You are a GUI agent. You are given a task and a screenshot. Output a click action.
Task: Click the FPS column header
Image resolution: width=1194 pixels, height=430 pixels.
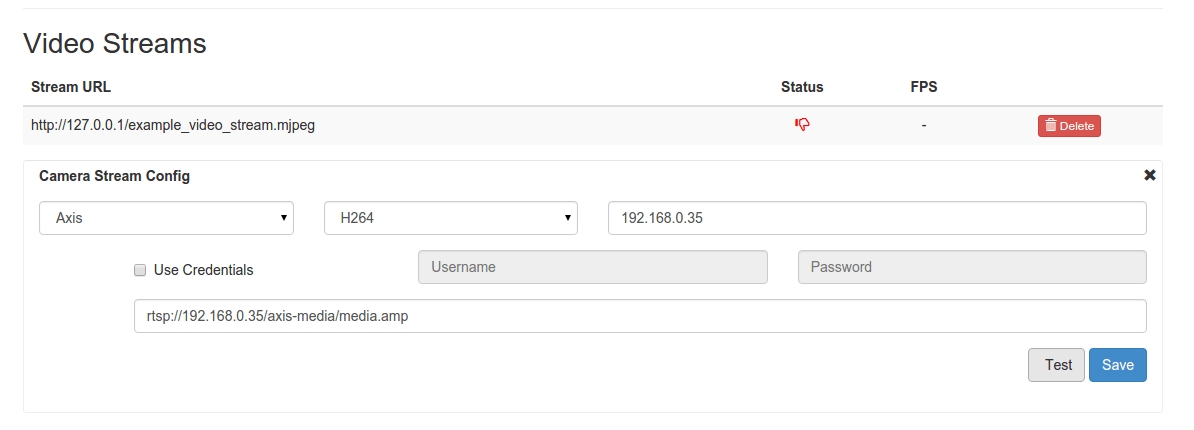pyautogui.click(x=923, y=87)
